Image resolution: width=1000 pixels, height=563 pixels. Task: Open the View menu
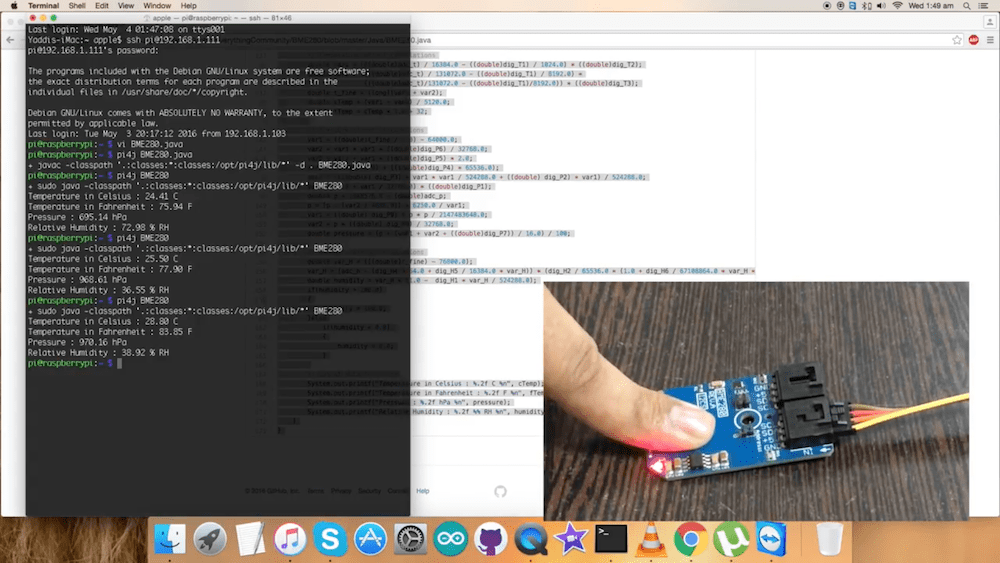[x=126, y=6]
